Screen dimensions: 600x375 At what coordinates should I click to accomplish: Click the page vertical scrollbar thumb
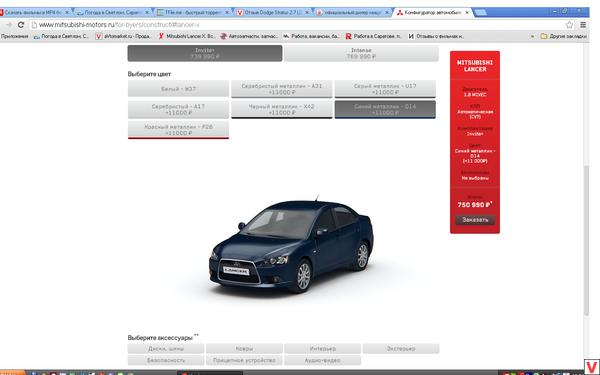586,241
